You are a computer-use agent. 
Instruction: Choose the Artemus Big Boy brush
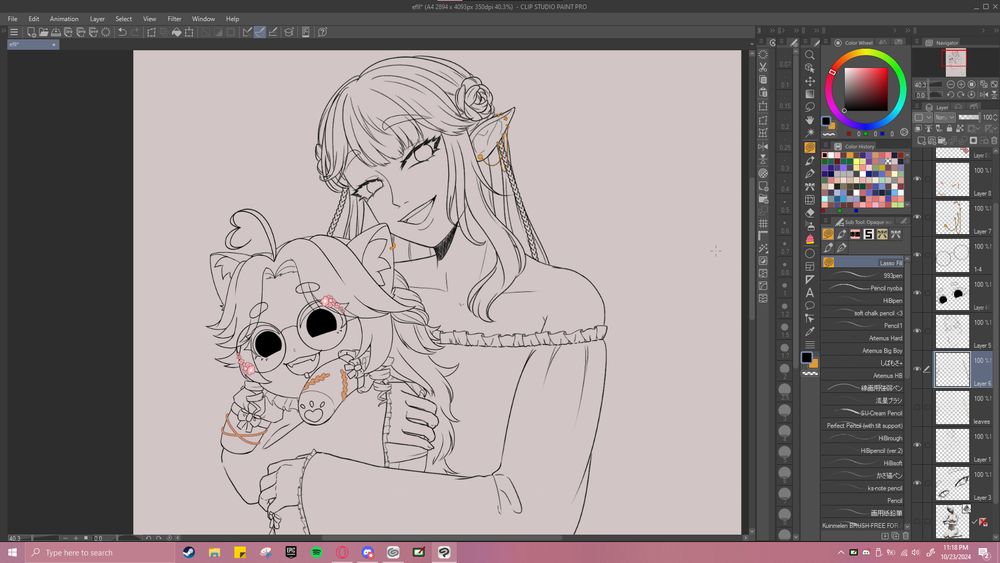coord(862,351)
